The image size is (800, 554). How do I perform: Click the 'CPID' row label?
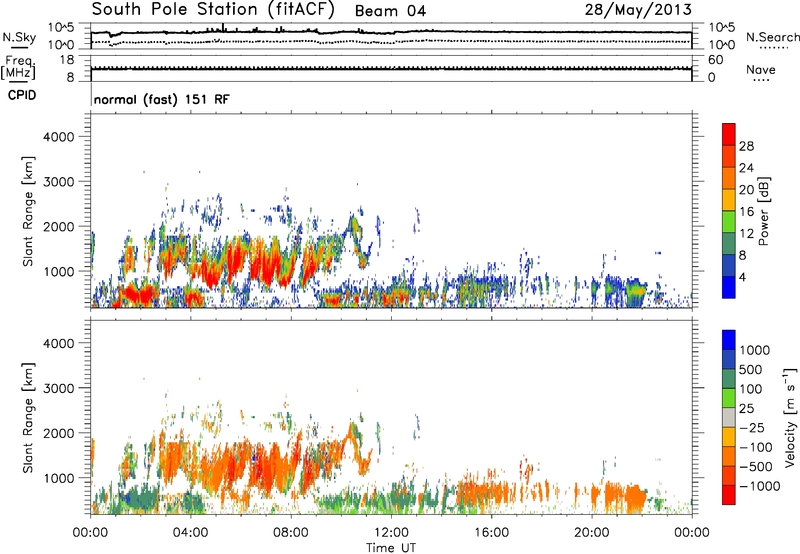click(x=22, y=95)
